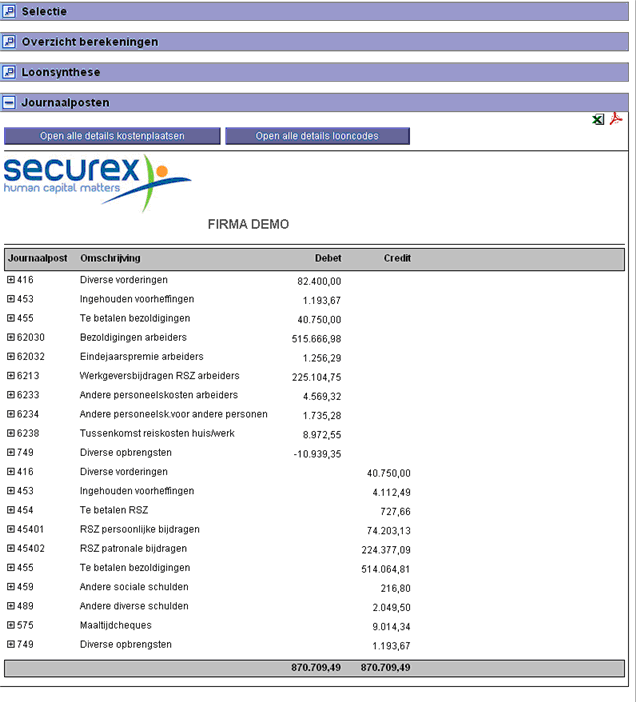Click the Credit column header
Screen dimensions: 636x702
click(397, 258)
